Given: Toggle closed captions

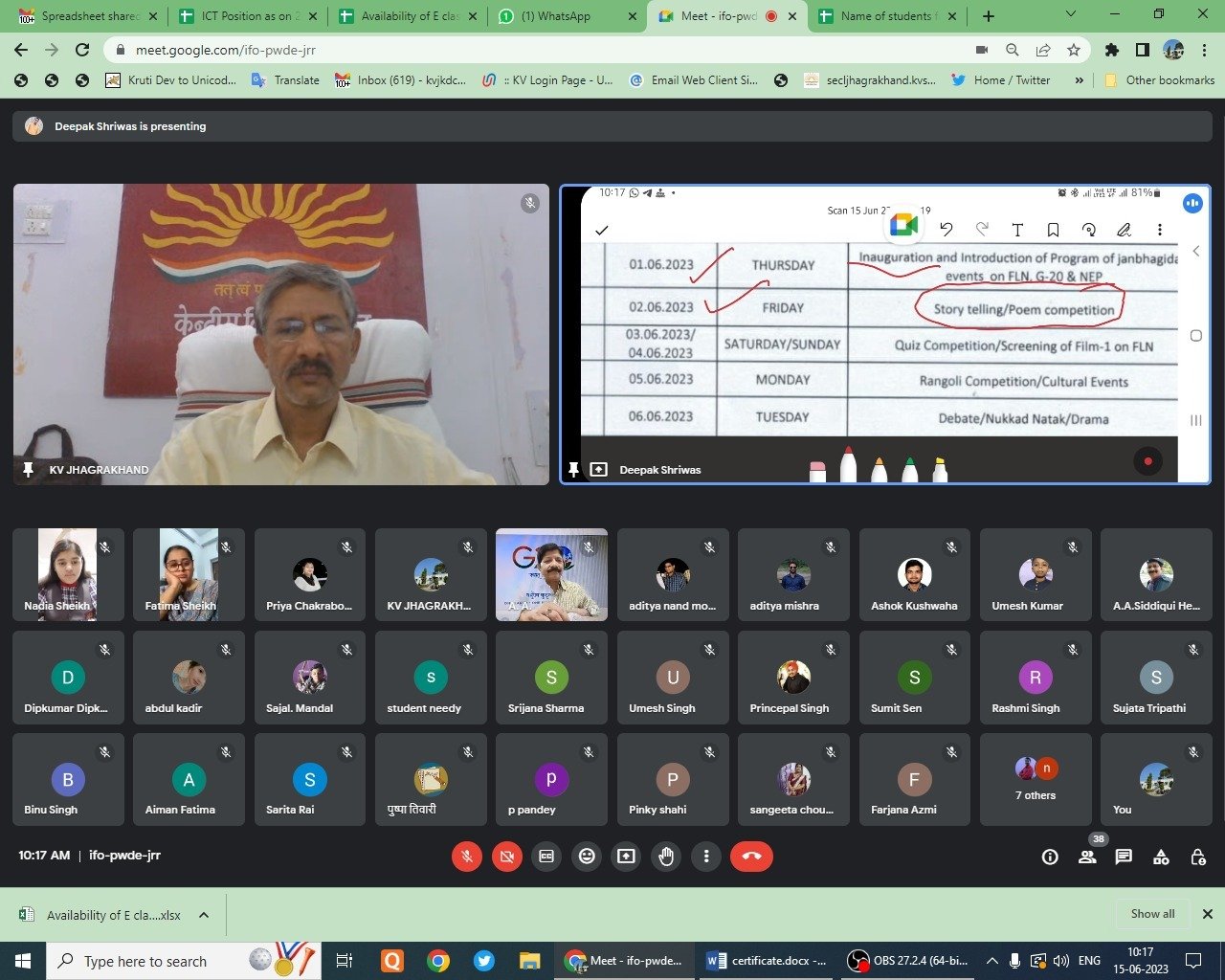Looking at the screenshot, I should point(546,857).
